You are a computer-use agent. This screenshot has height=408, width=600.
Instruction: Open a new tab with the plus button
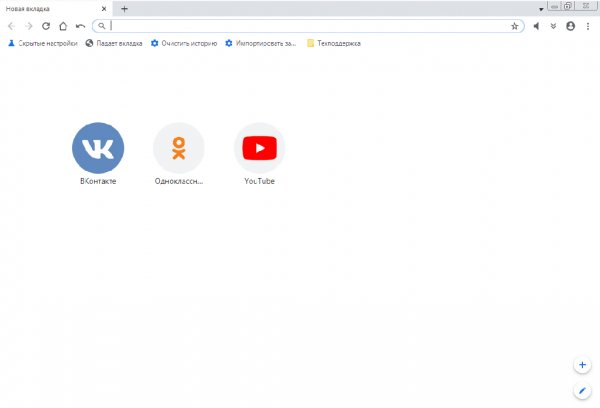coord(124,9)
